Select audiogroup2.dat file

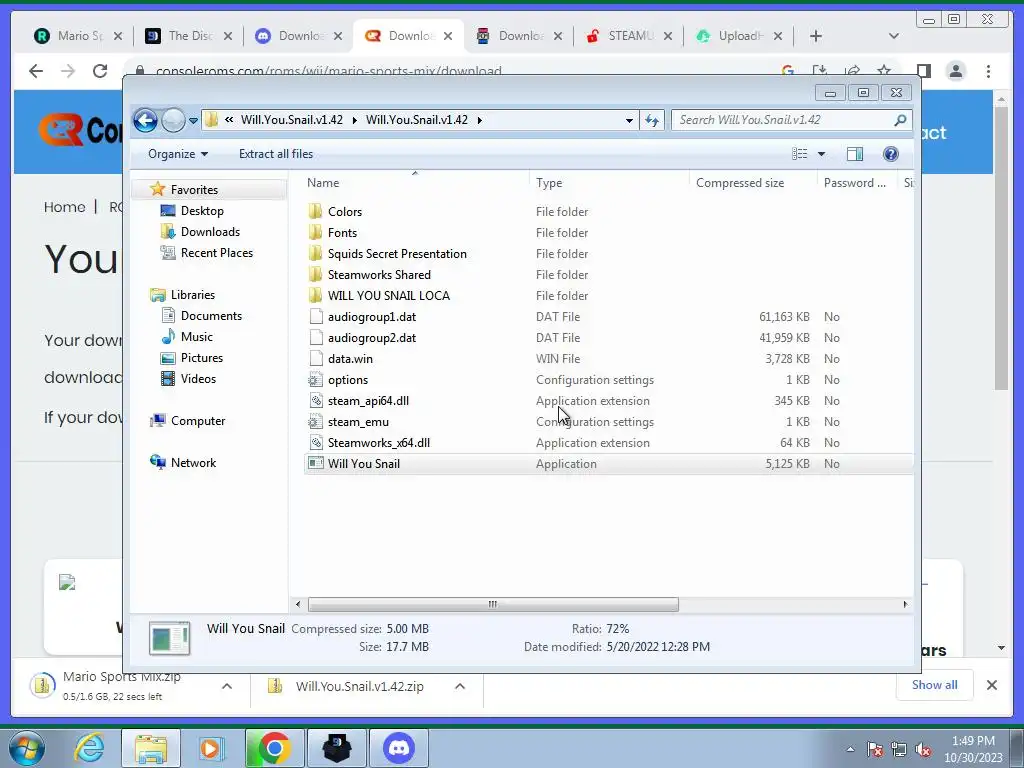click(372, 338)
